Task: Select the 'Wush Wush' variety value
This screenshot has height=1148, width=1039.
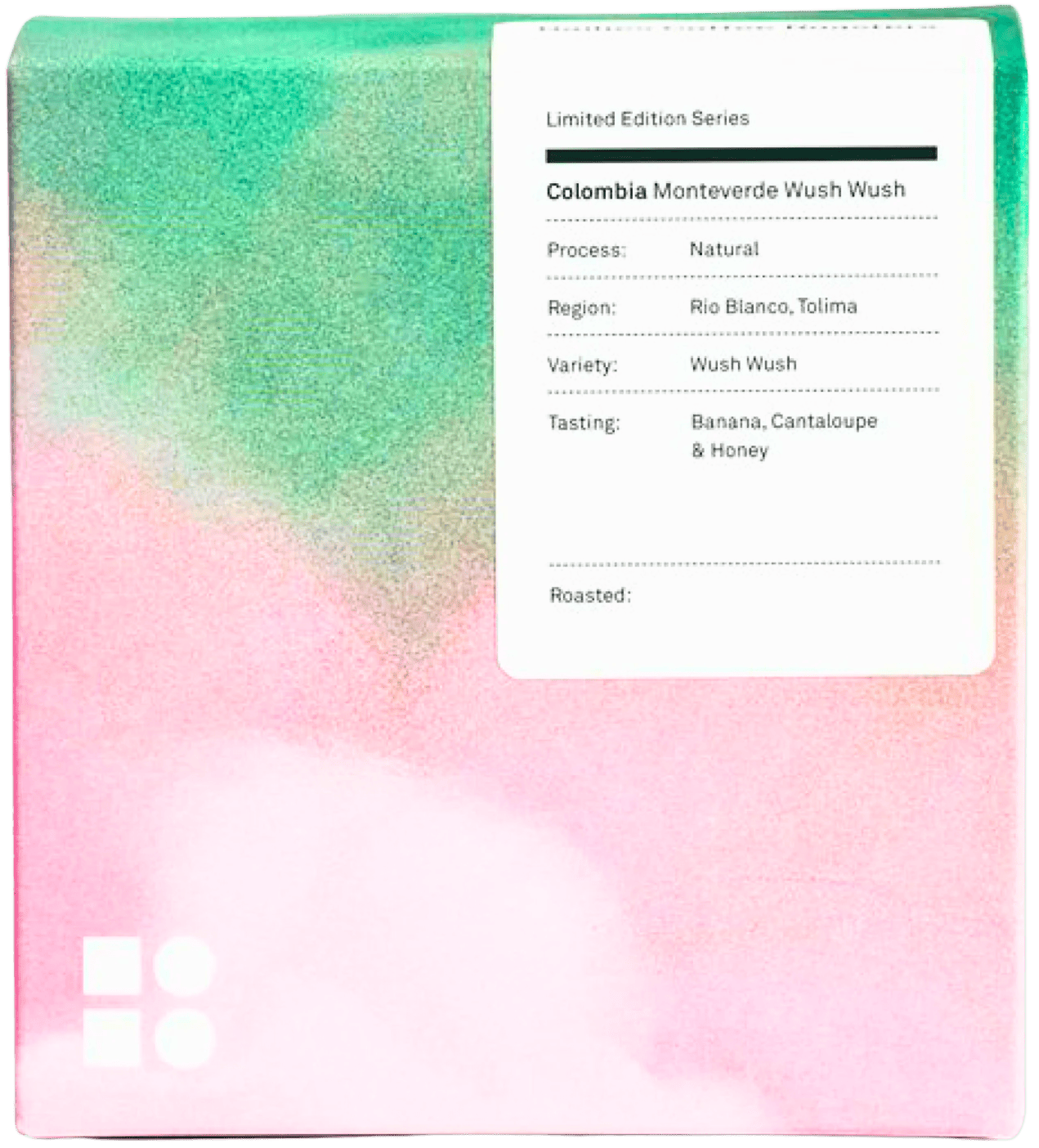Action: [743, 364]
